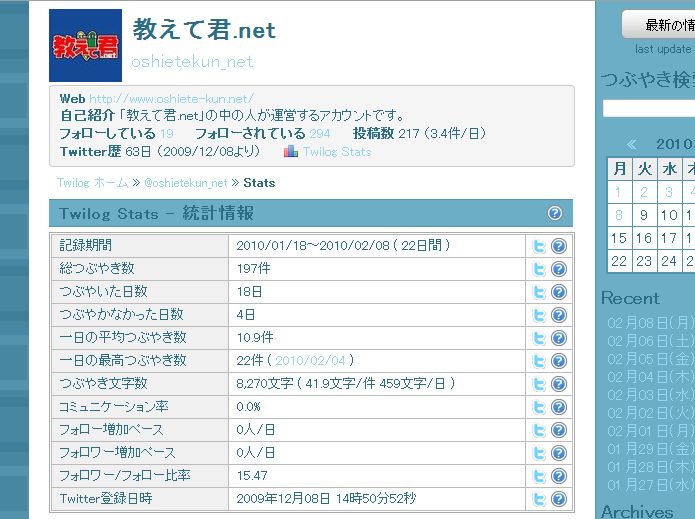Click tweet icon in つぶやき文字数 row
Screen dimensions: 695x519
tap(539, 384)
